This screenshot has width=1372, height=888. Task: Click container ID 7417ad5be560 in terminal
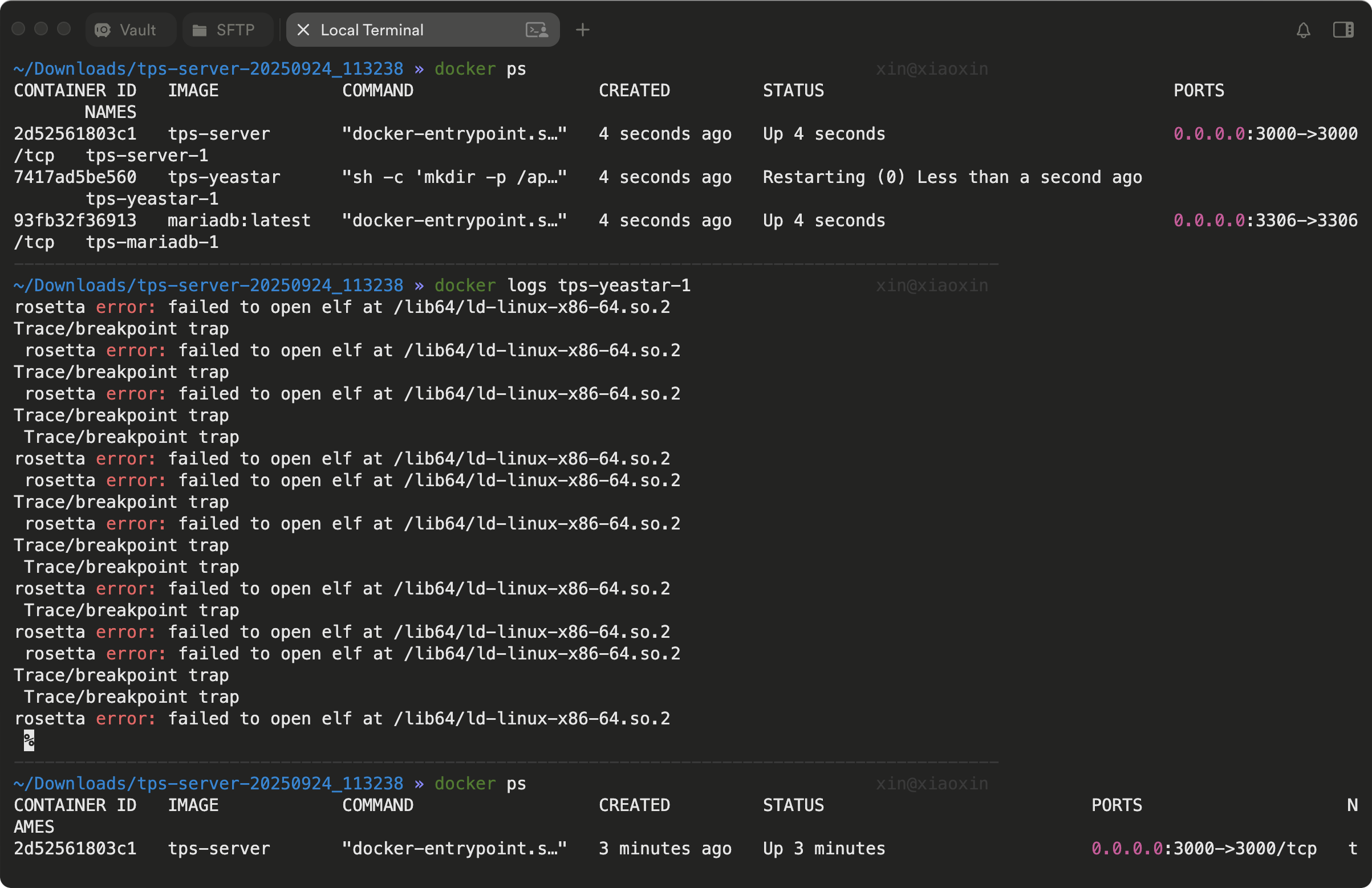[x=75, y=177]
